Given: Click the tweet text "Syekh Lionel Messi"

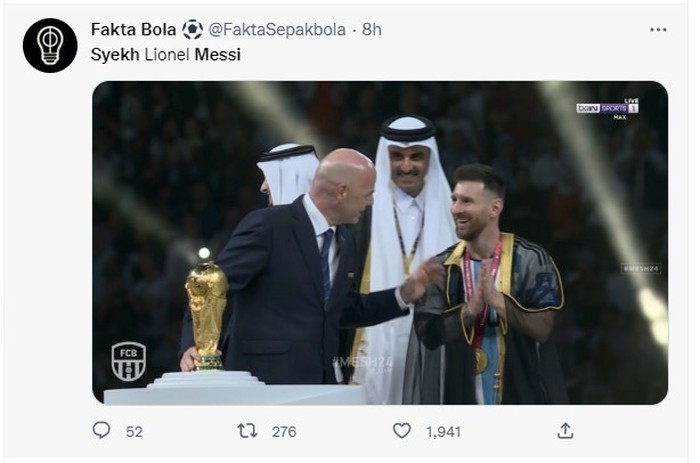Looking at the screenshot, I should coord(165,55).
